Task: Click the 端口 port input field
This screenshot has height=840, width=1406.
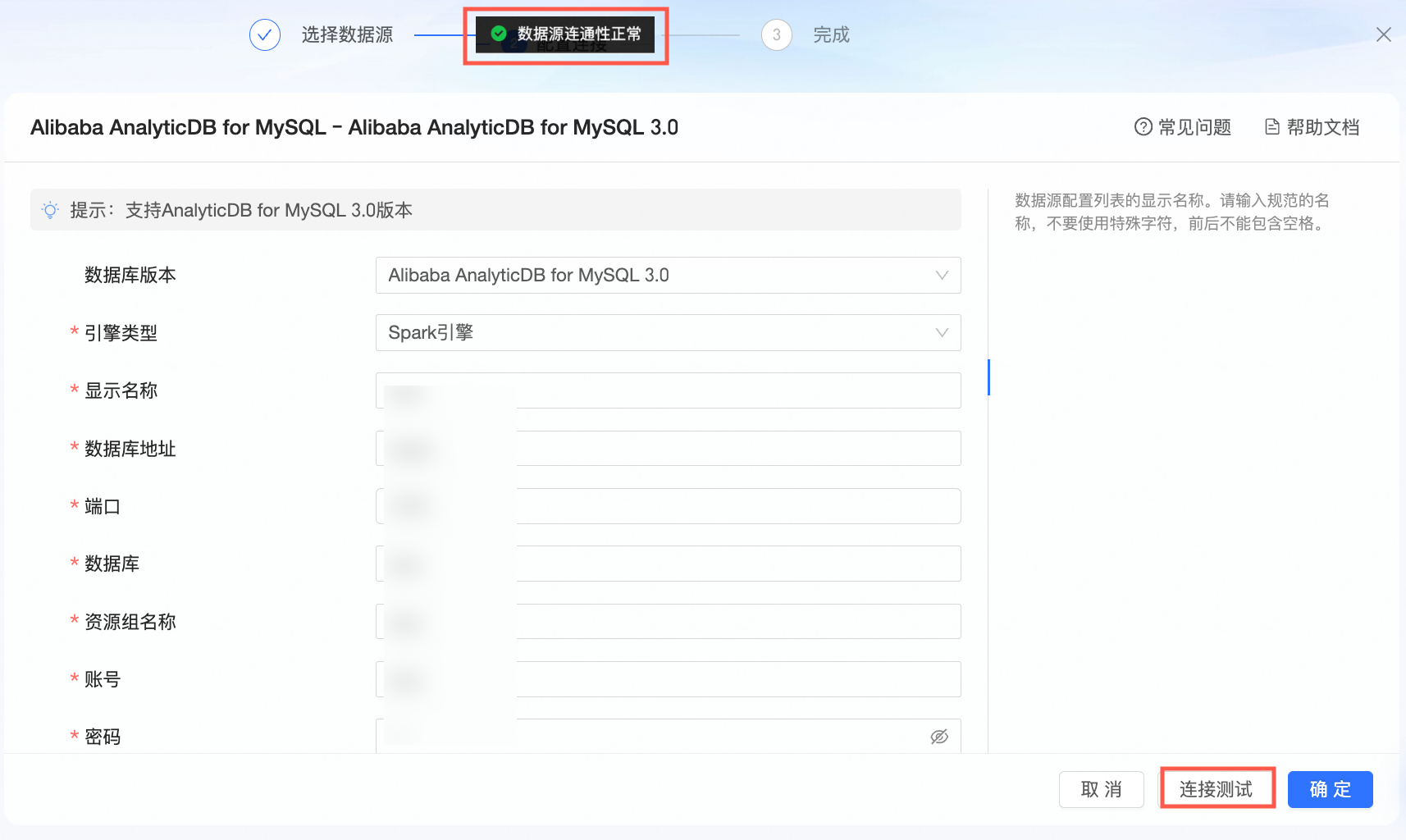Action: coord(668,506)
